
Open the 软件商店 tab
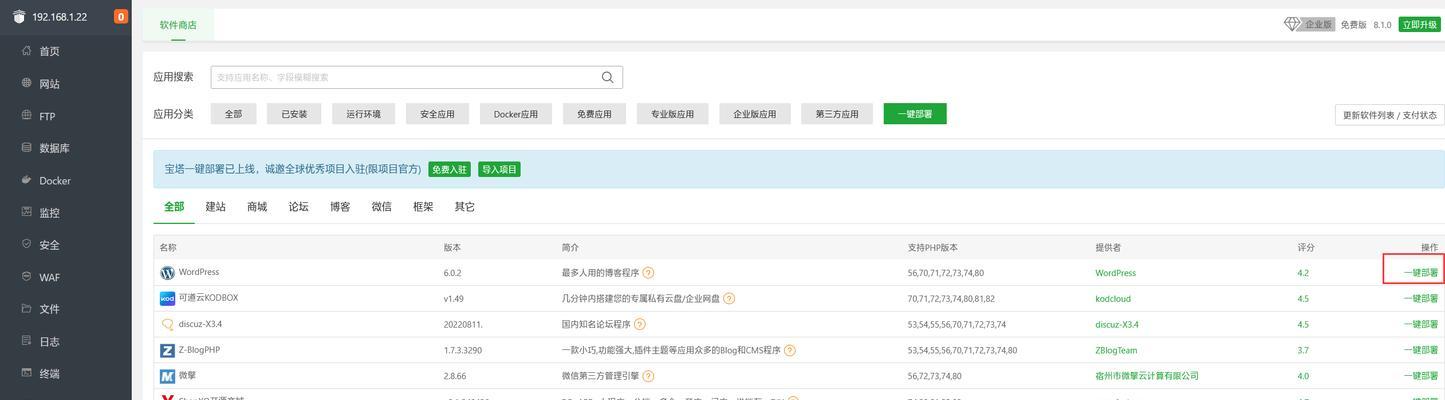pos(178,25)
